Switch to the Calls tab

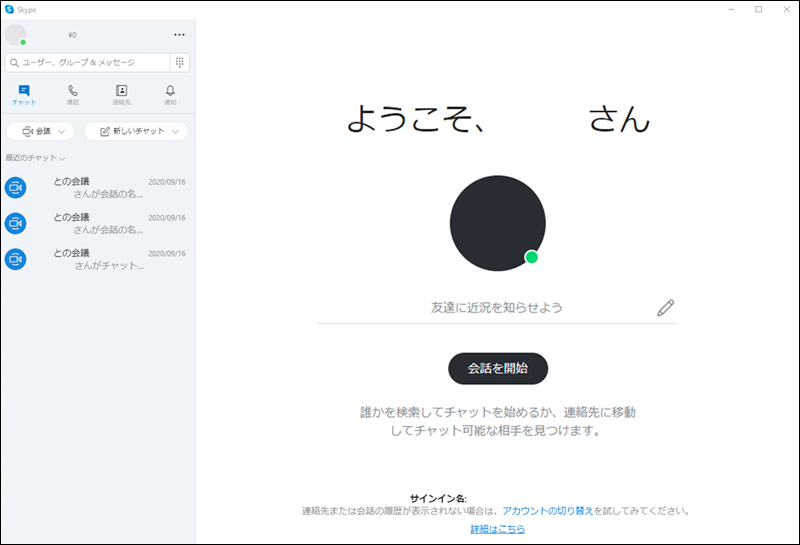[x=73, y=95]
